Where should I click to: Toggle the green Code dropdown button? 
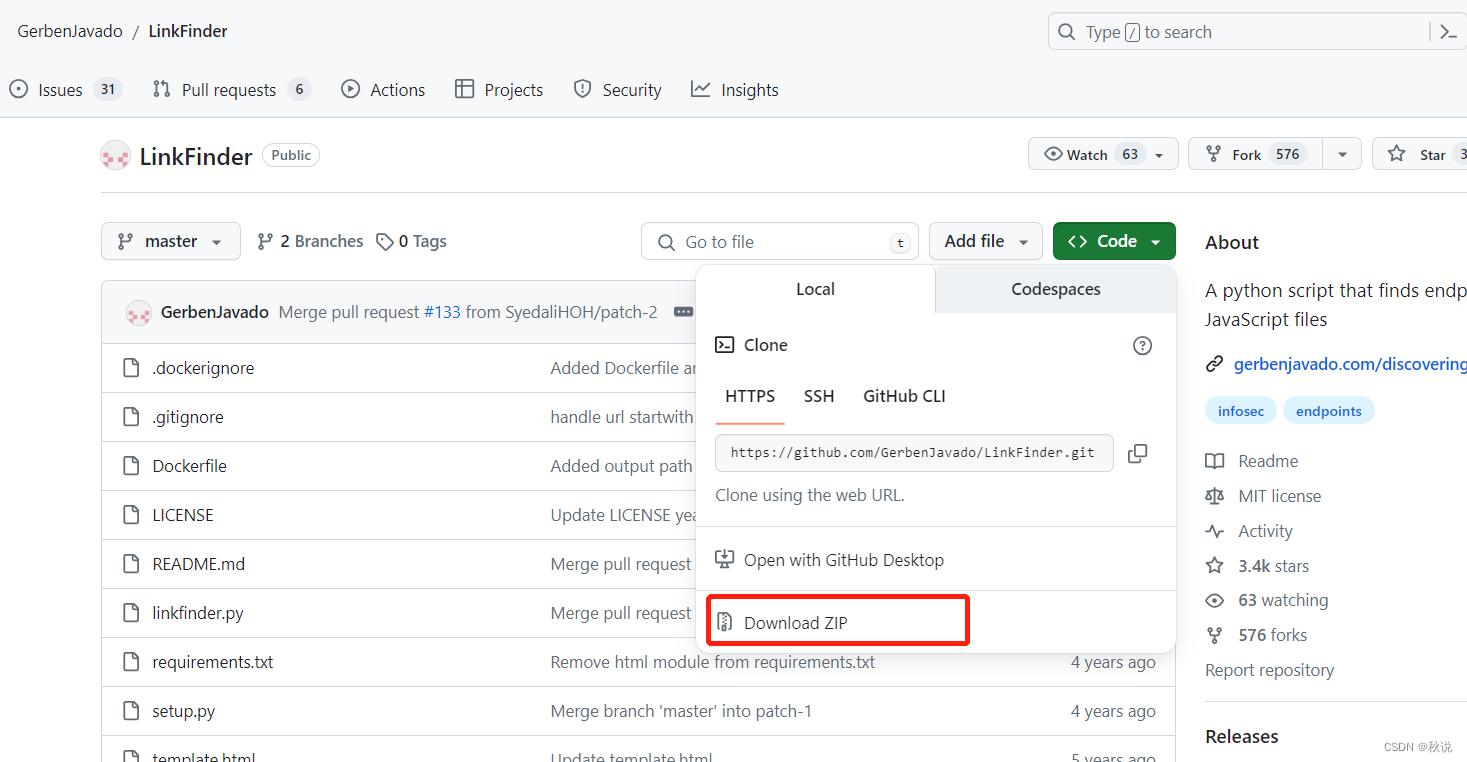coord(1114,241)
